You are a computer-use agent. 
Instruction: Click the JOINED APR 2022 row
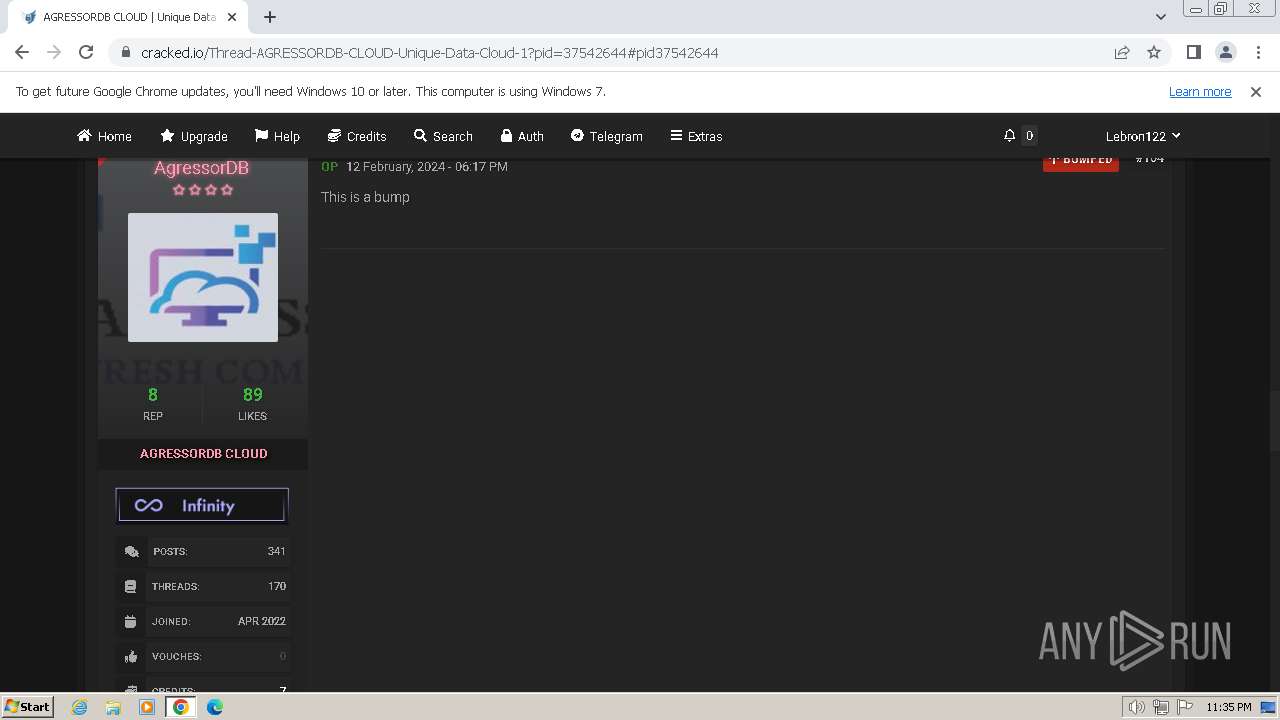pos(203,621)
